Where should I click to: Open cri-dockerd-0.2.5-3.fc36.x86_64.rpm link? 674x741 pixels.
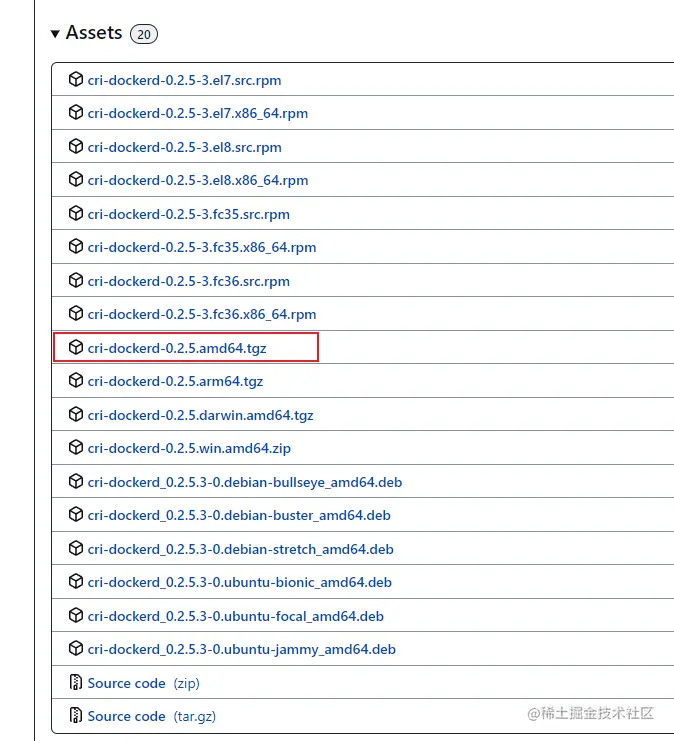(x=202, y=314)
